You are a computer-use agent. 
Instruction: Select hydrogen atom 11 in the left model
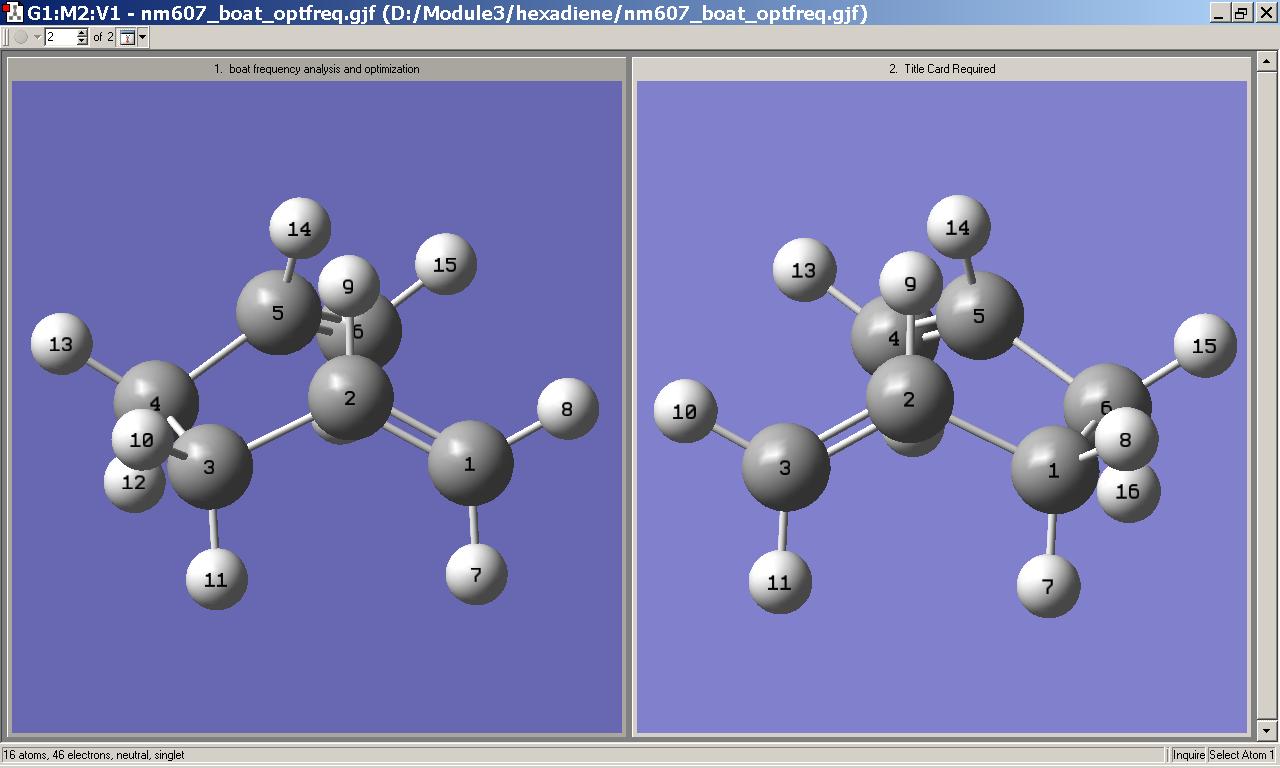point(216,579)
